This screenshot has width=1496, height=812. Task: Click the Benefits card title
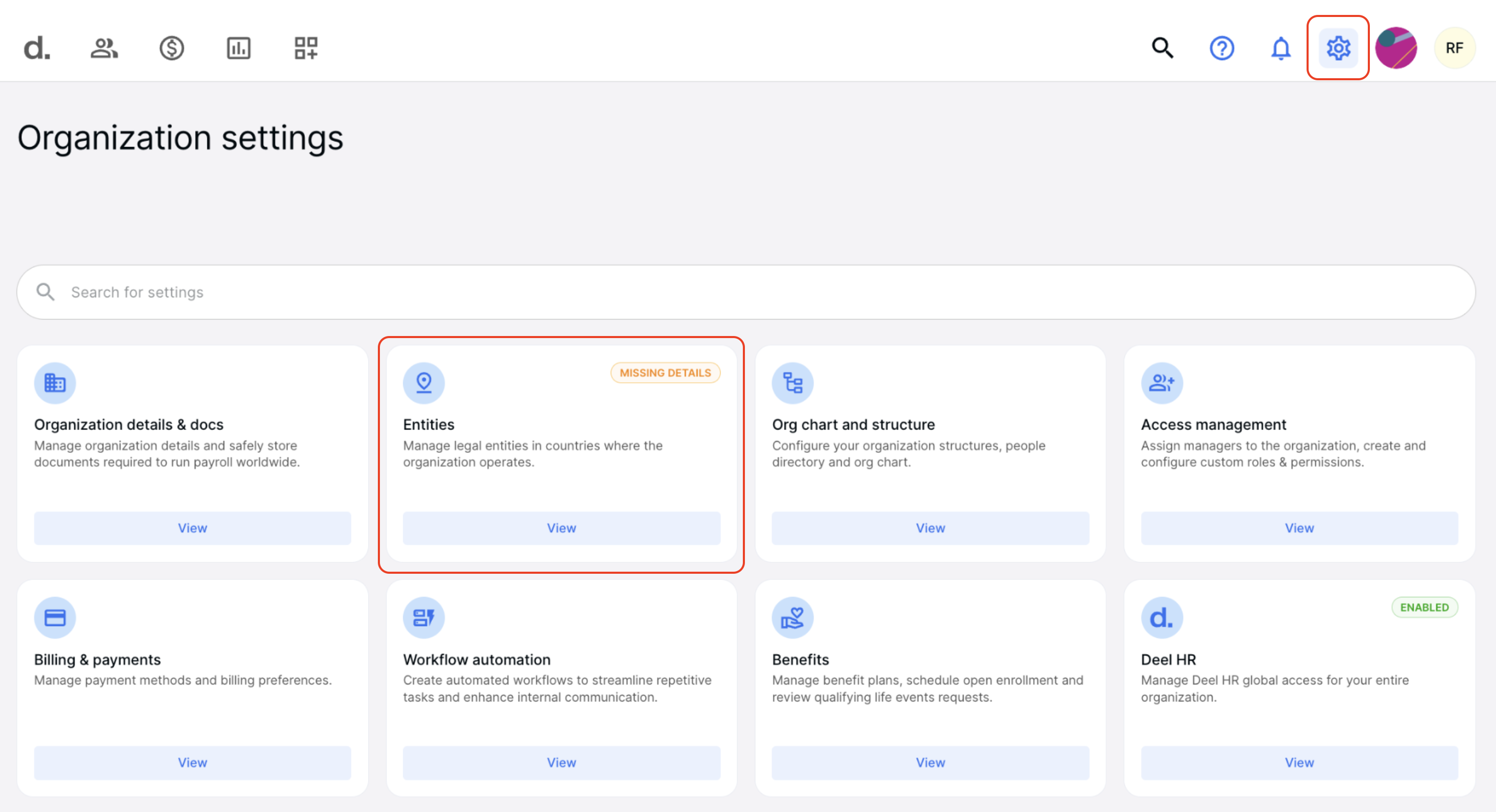(x=801, y=659)
